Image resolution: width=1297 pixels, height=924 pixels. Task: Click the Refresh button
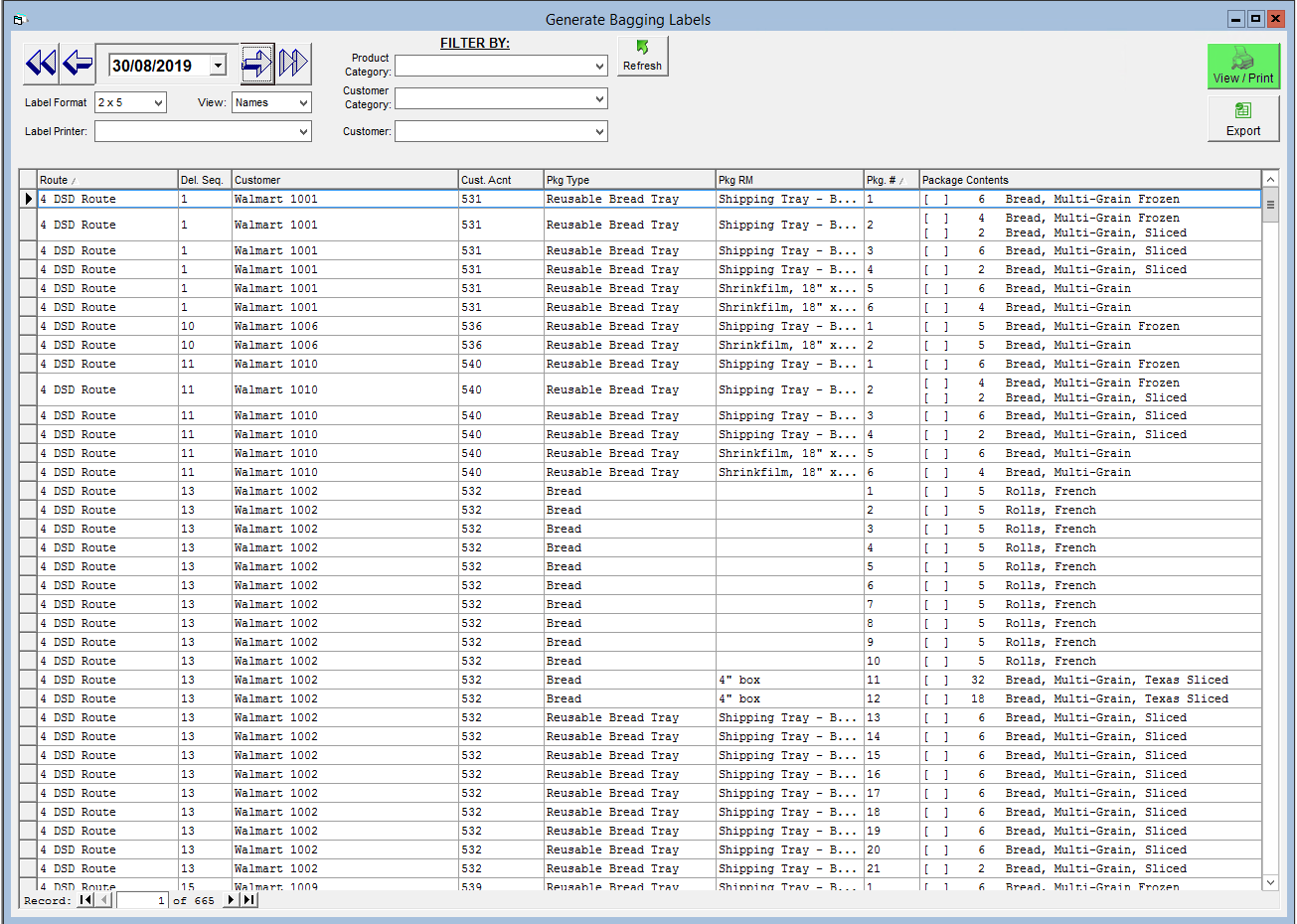[x=642, y=56]
